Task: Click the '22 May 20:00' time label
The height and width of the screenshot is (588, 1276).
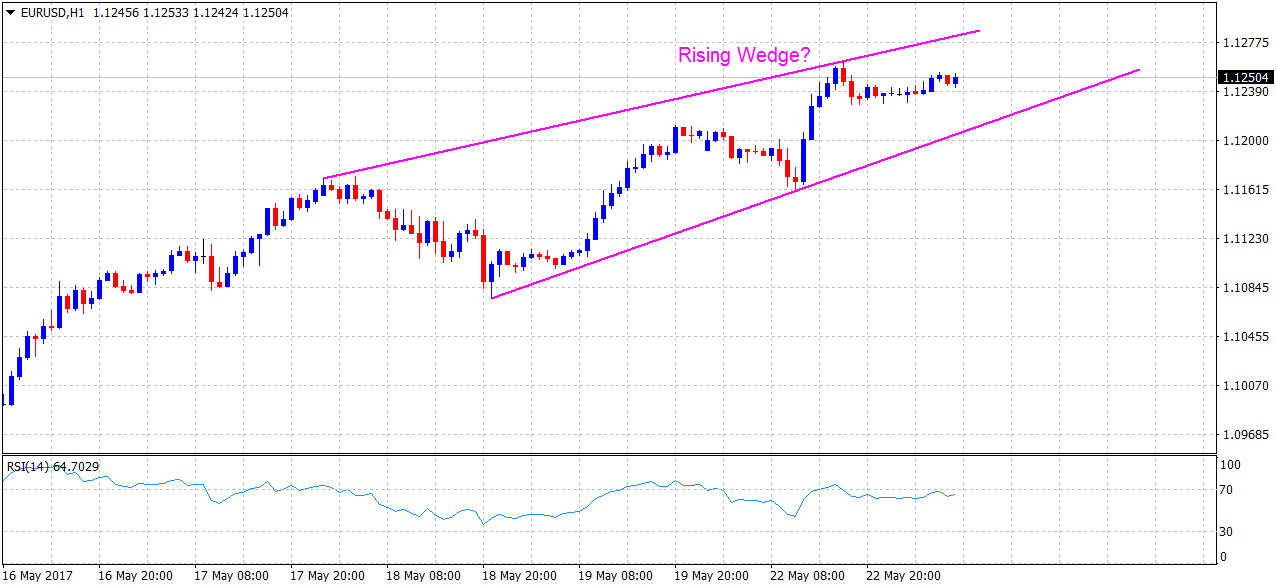Action: 903,576
